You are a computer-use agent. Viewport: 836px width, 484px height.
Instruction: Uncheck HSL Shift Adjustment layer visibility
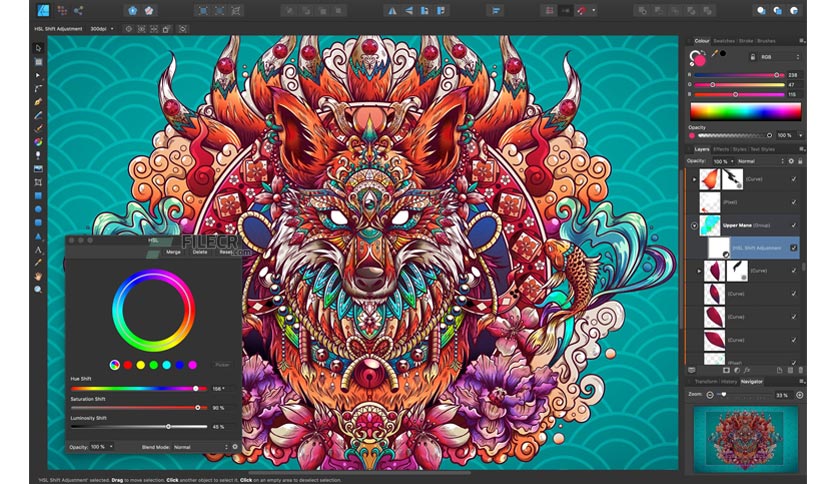pyautogui.click(x=793, y=248)
